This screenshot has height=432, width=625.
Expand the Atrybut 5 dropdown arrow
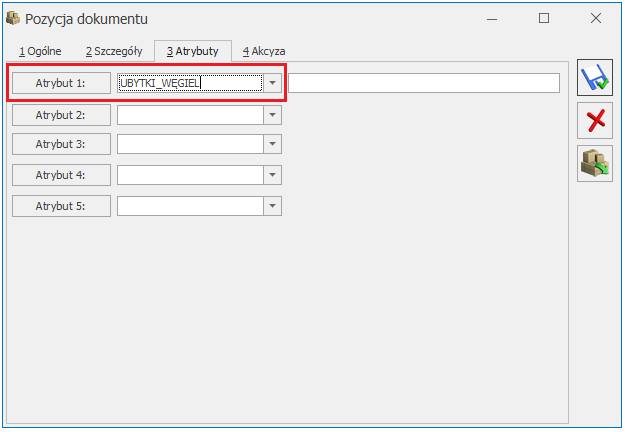(x=273, y=206)
